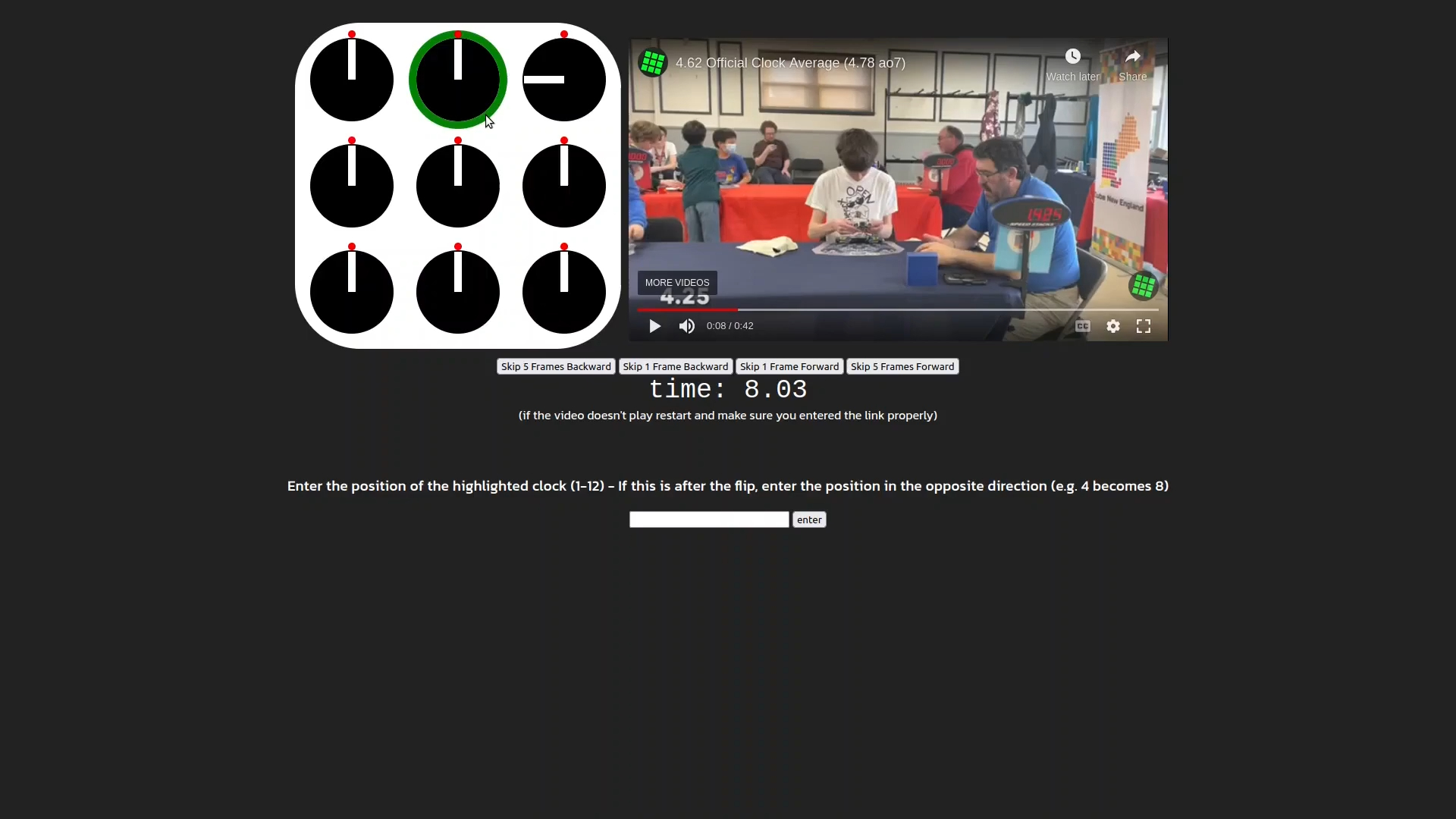Image resolution: width=1456 pixels, height=819 pixels.
Task: Click the top-right clock in grid
Action: tap(563, 79)
